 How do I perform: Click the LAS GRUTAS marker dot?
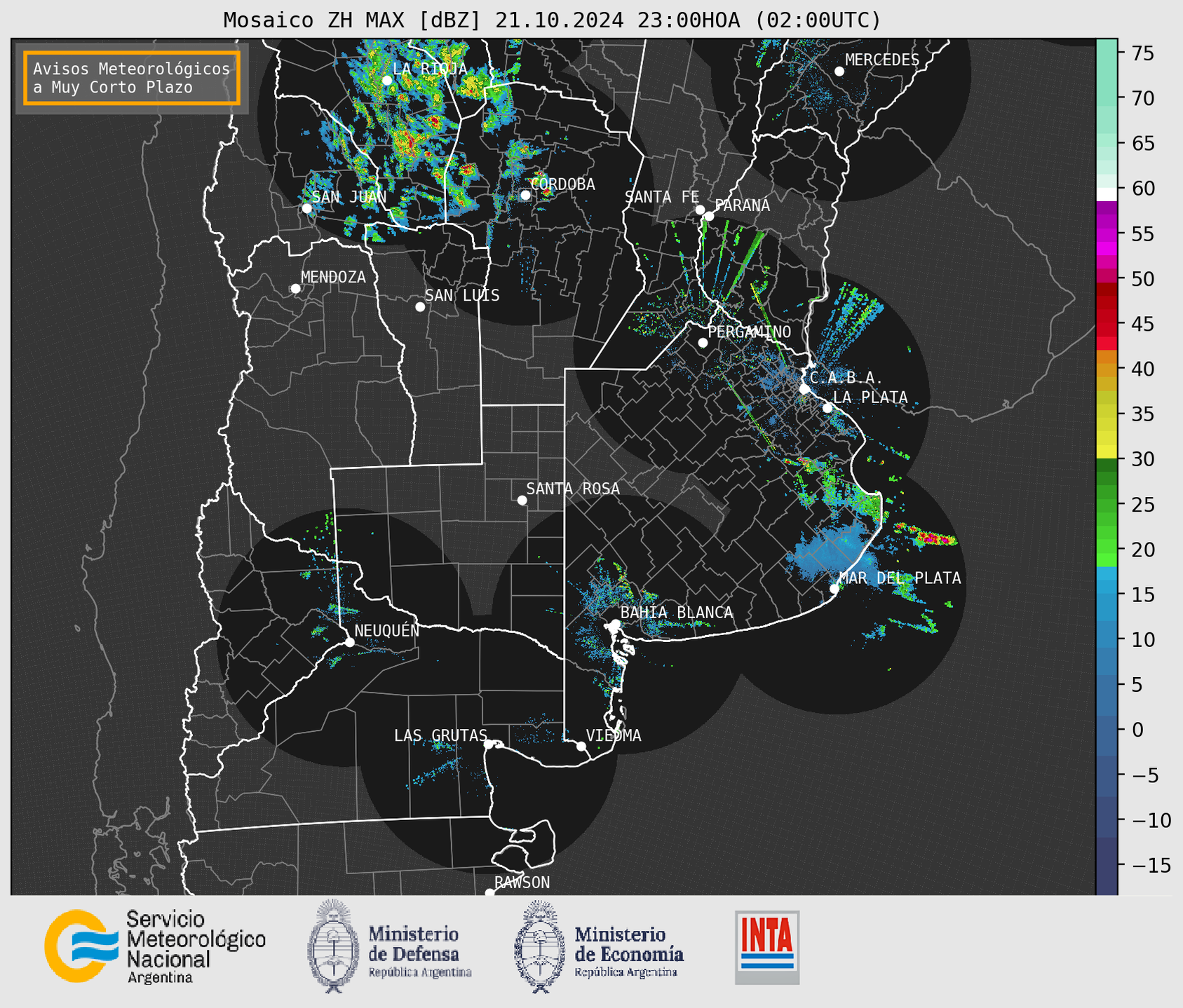(489, 744)
